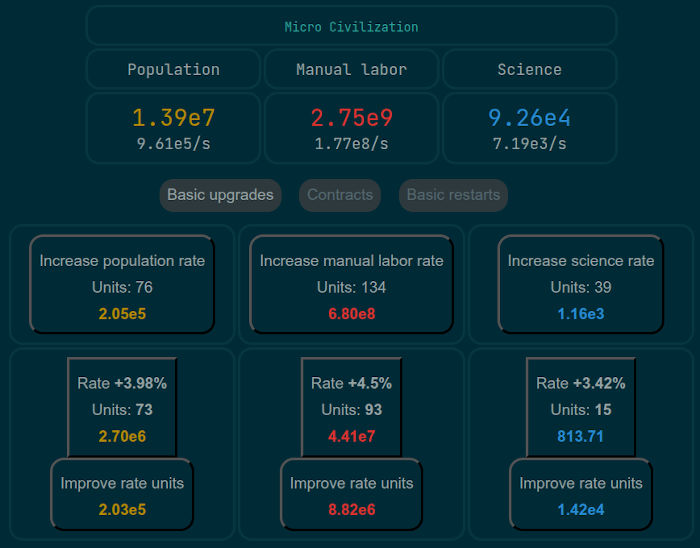Image resolution: width=700 pixels, height=548 pixels.
Task: Buy the Increase manual labor rate upgrade
Action: 351,285
